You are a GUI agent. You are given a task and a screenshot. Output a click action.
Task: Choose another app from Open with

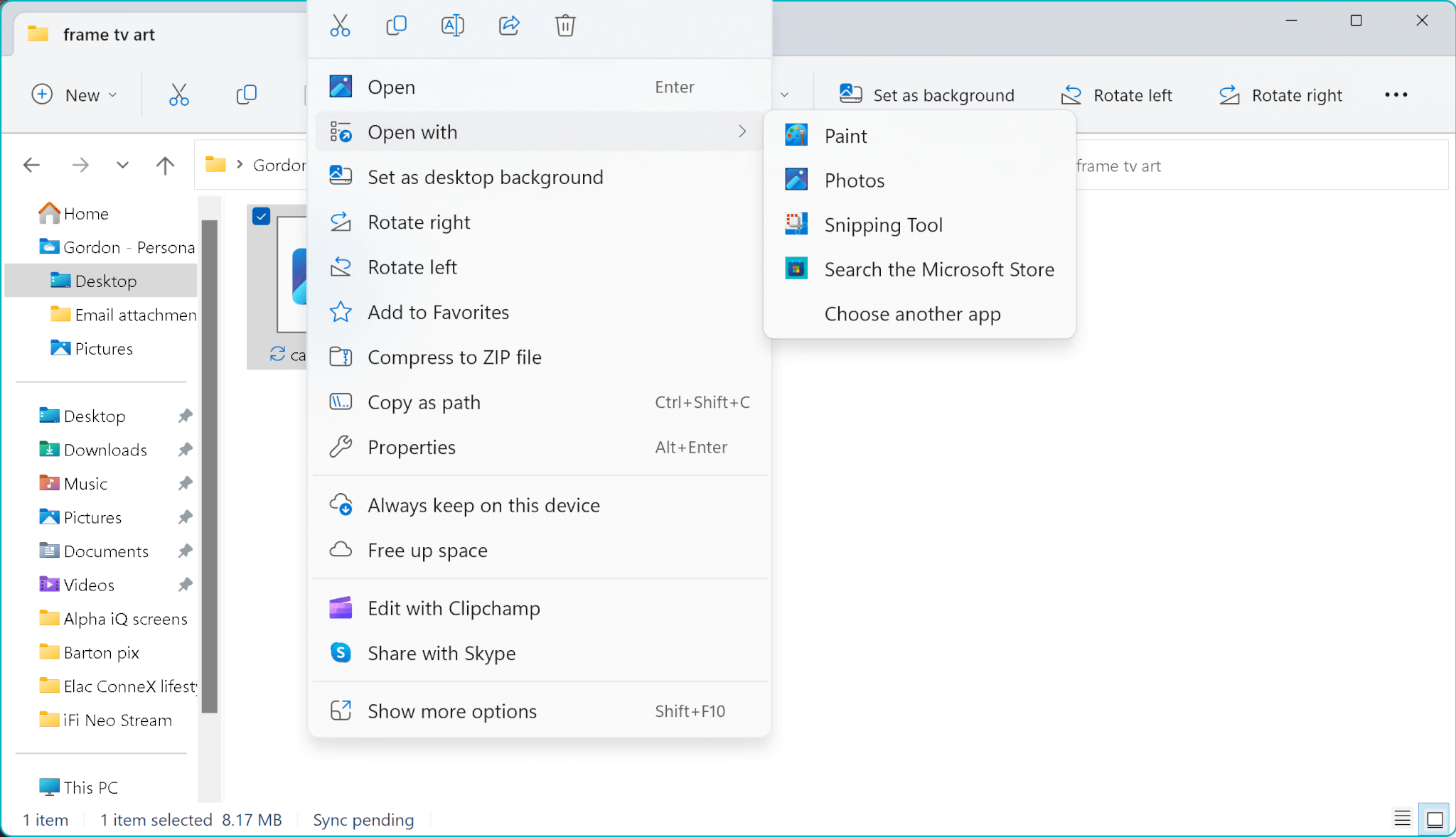(912, 313)
